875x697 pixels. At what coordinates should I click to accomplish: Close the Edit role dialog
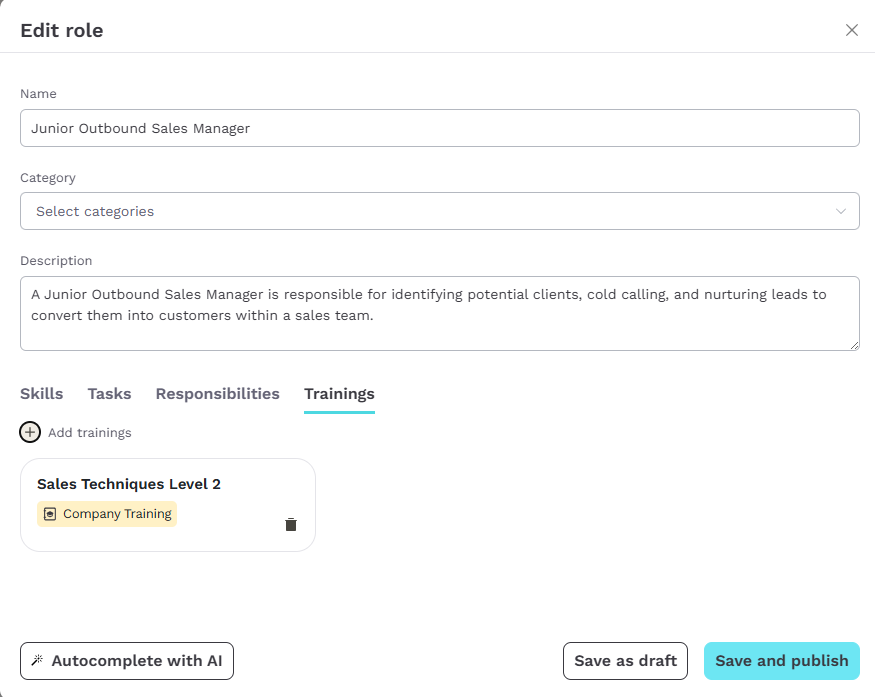click(x=852, y=30)
